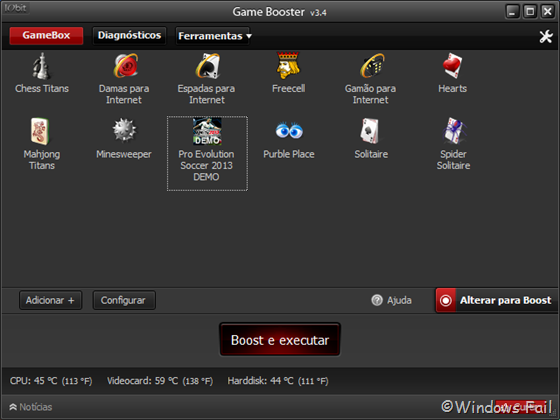560x420 pixels.
Task: Click the Minesweeper game label
Action: coord(124,154)
